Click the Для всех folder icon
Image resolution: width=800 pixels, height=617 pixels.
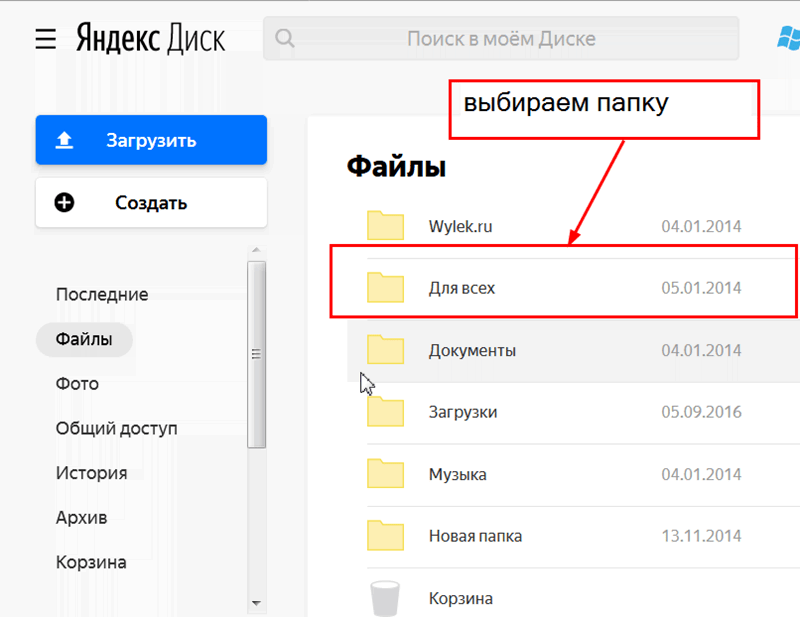(x=385, y=287)
